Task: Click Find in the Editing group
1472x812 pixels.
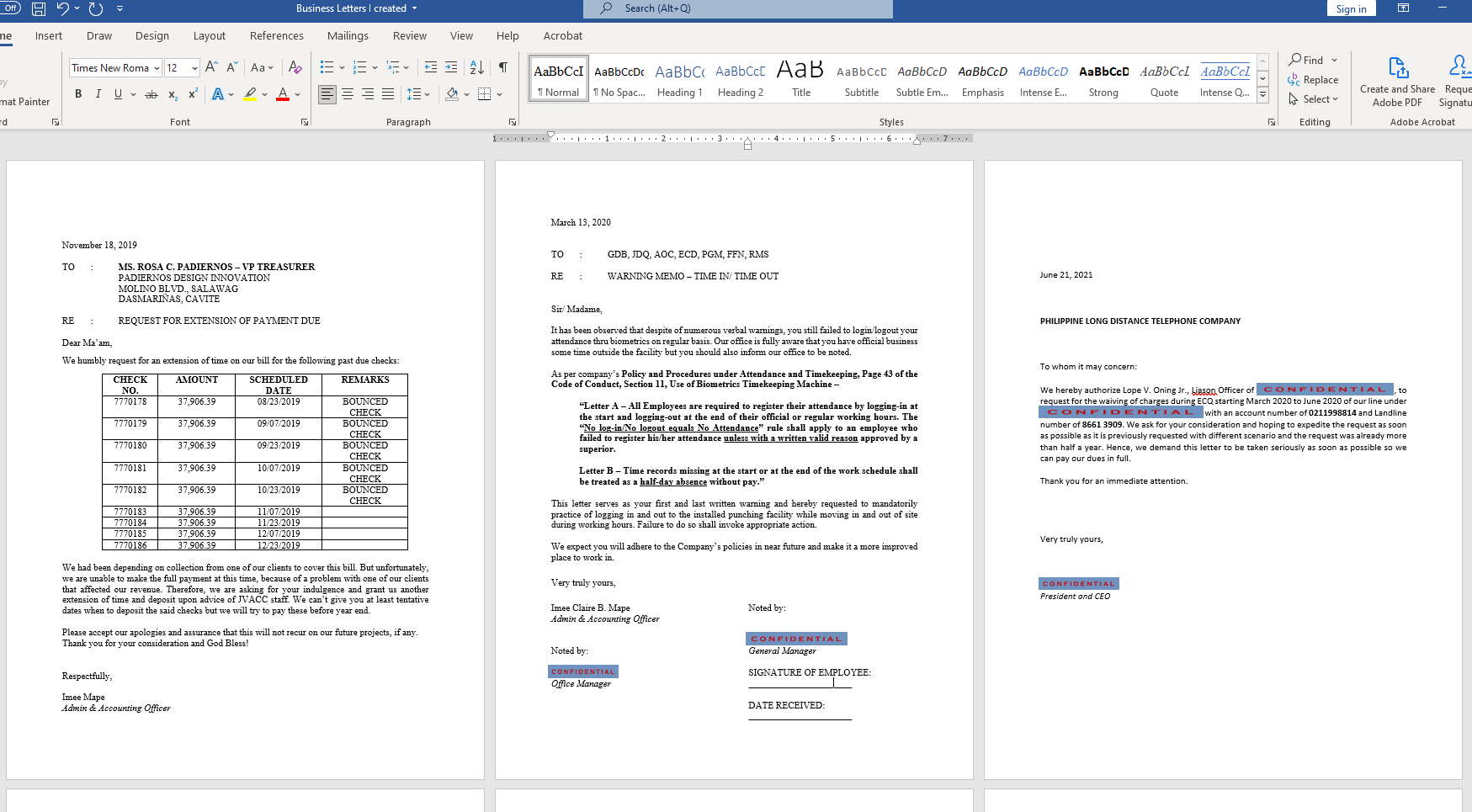Action: point(1306,61)
